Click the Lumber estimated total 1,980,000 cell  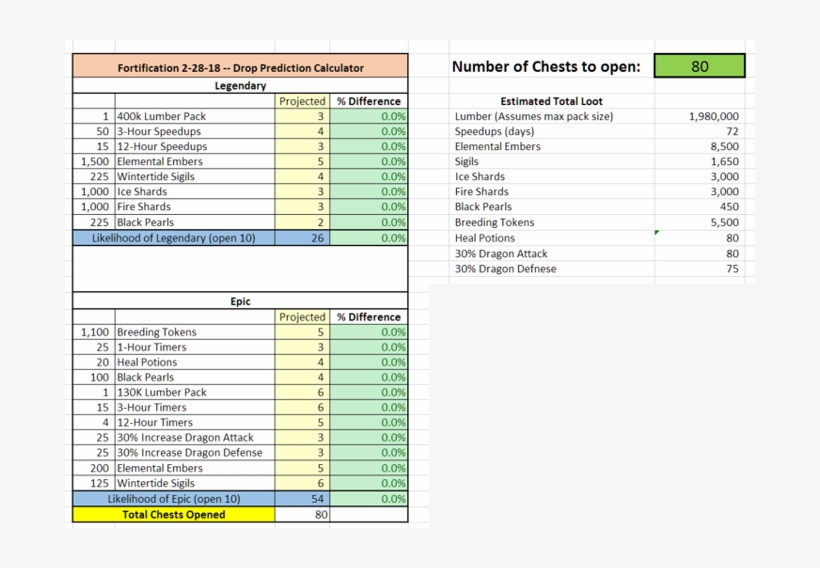(700, 116)
